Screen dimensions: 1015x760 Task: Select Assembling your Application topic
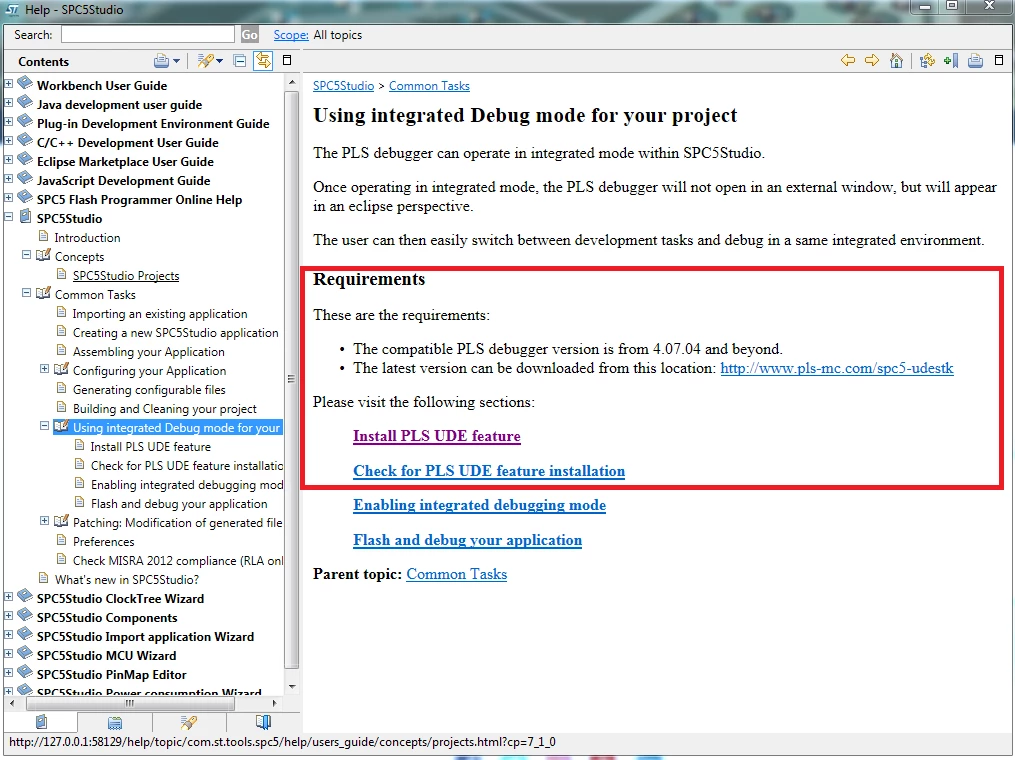[148, 352]
